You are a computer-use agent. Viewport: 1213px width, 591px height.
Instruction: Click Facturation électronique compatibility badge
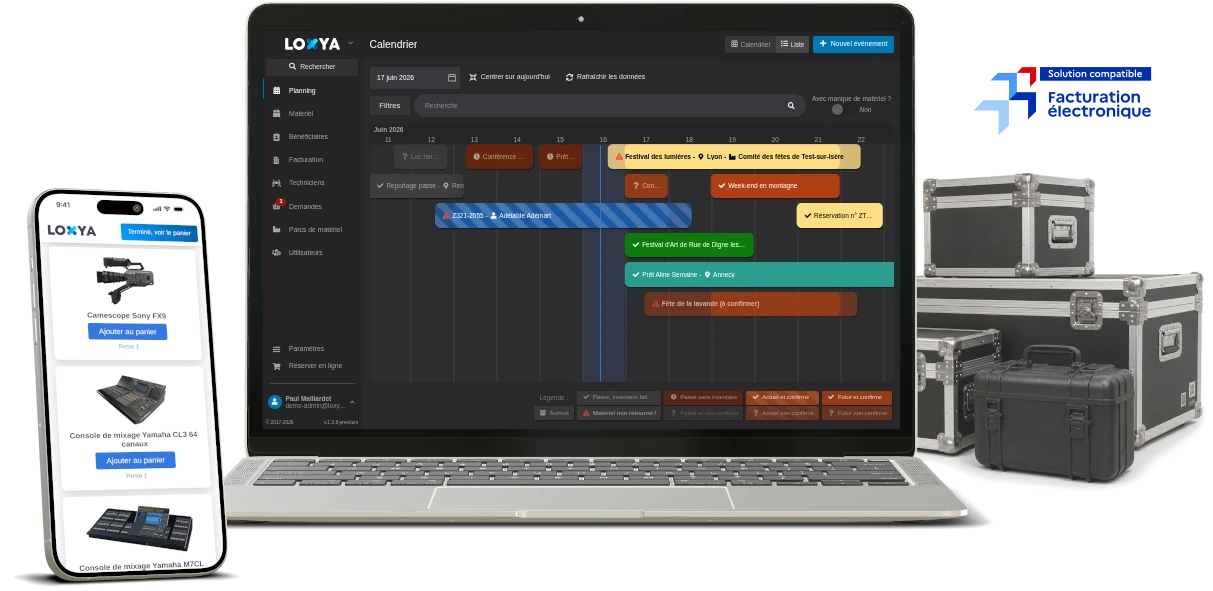pos(1063,99)
